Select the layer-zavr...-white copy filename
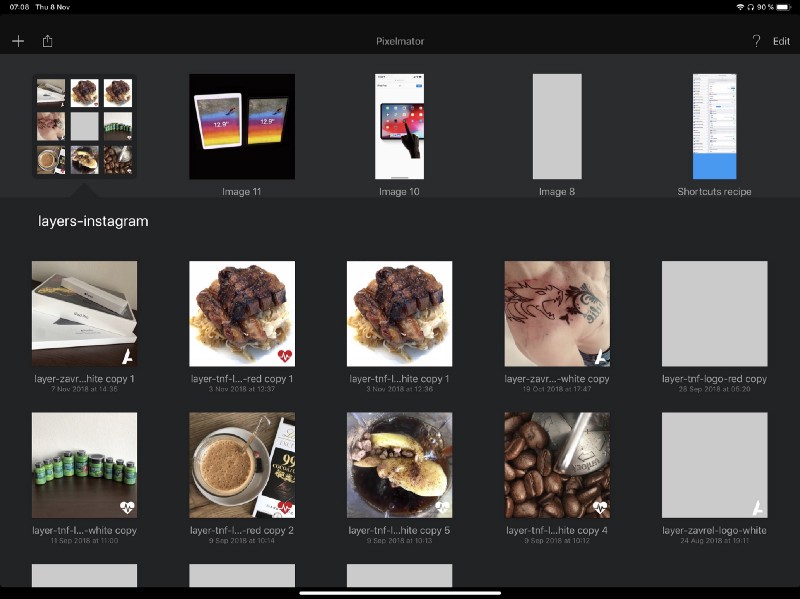The width and height of the screenshot is (800, 599). pyautogui.click(x=557, y=379)
